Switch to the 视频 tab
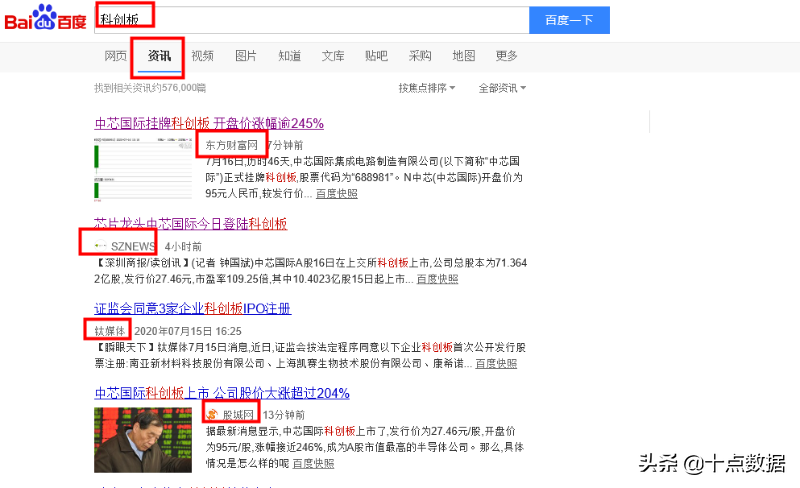Image resolution: width=800 pixels, height=488 pixels. tap(203, 56)
